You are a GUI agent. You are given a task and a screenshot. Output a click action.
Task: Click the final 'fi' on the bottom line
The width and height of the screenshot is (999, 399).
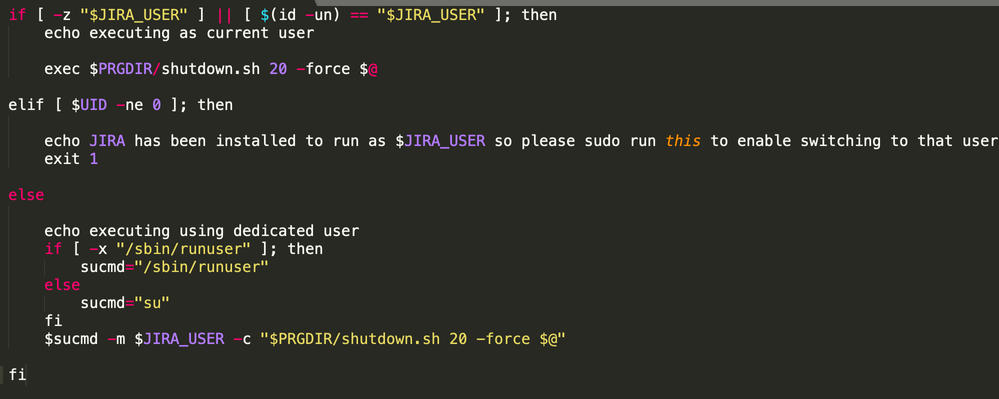click(x=17, y=374)
